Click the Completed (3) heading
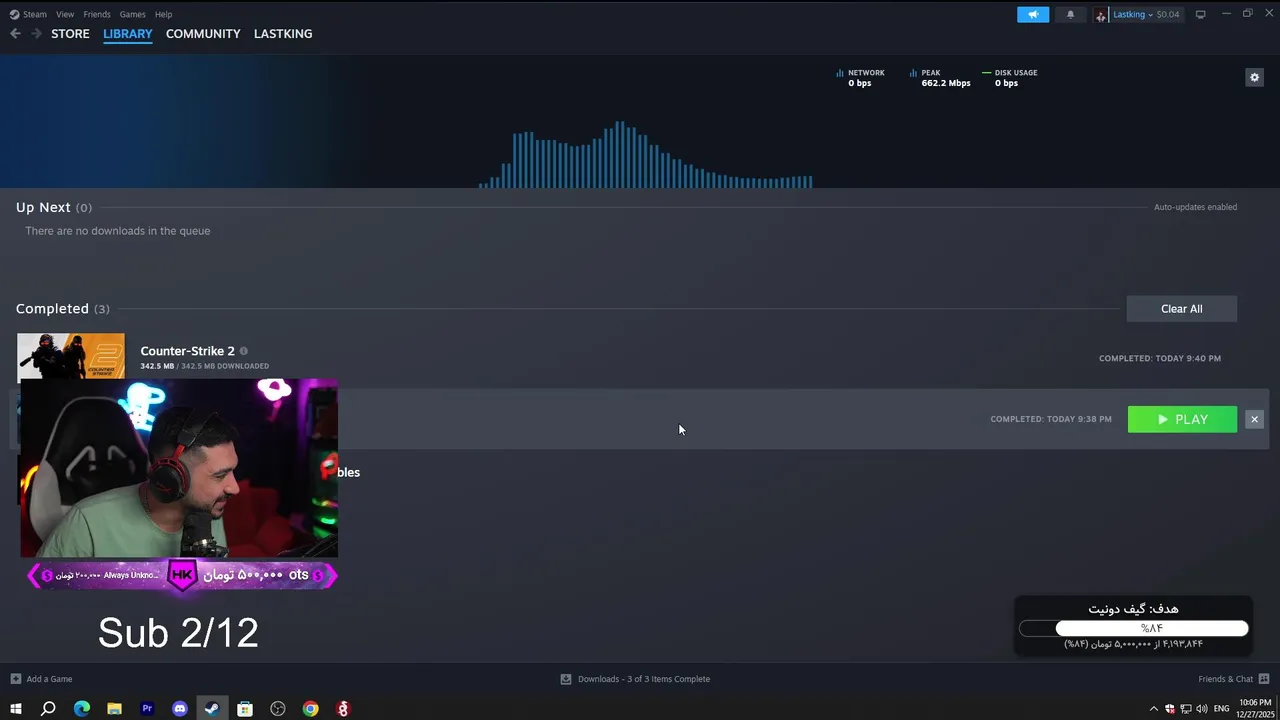This screenshot has width=1280, height=720. (x=62, y=308)
